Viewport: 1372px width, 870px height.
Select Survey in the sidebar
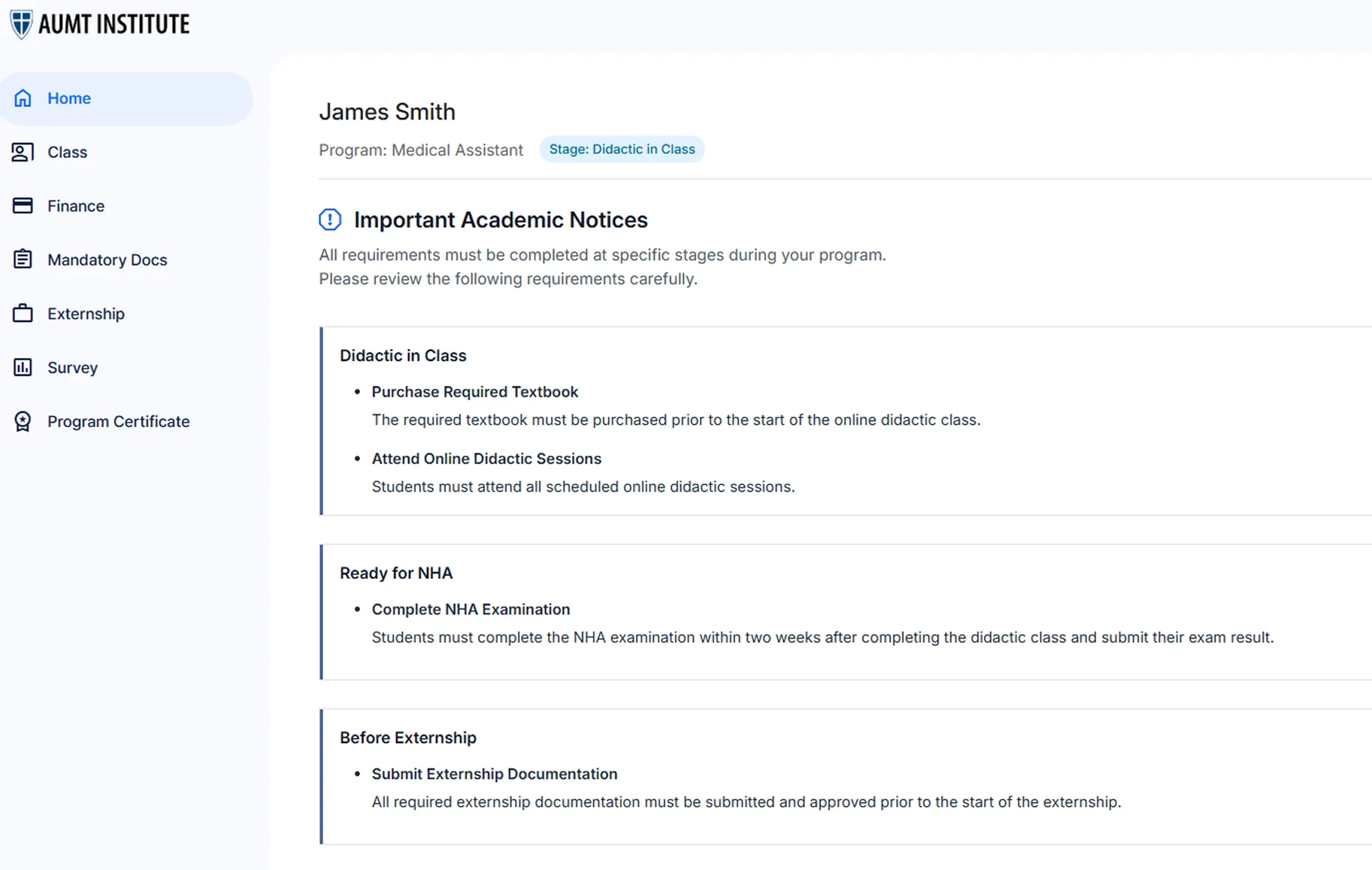[x=72, y=368]
